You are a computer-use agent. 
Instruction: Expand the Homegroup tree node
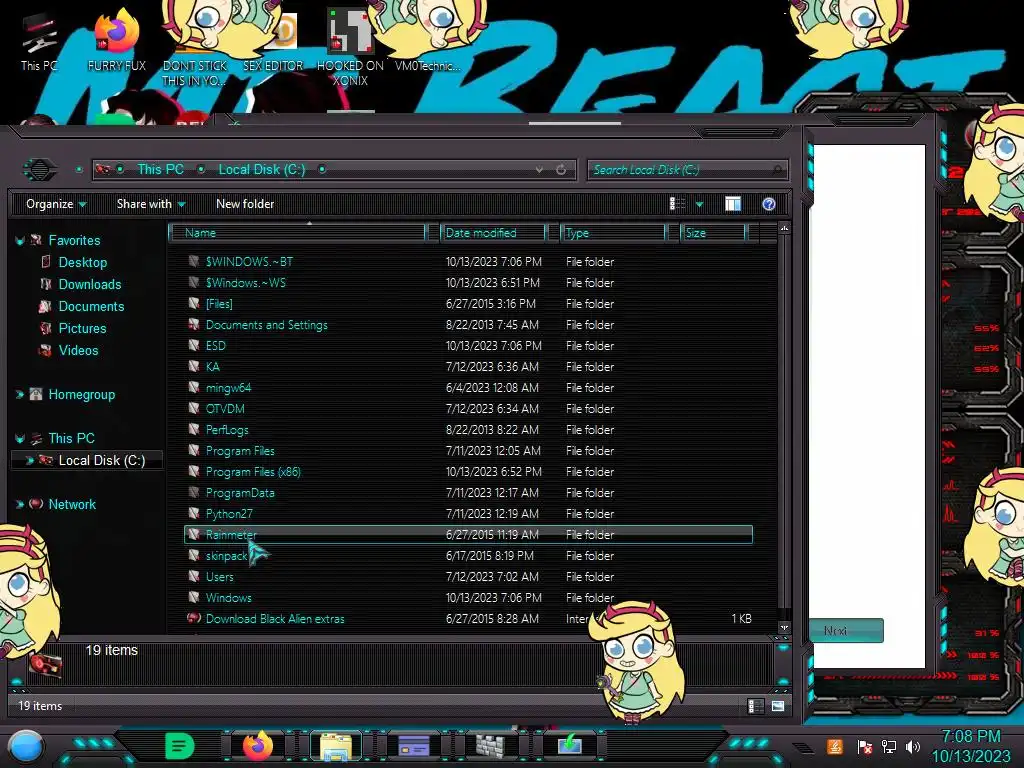pos(20,394)
